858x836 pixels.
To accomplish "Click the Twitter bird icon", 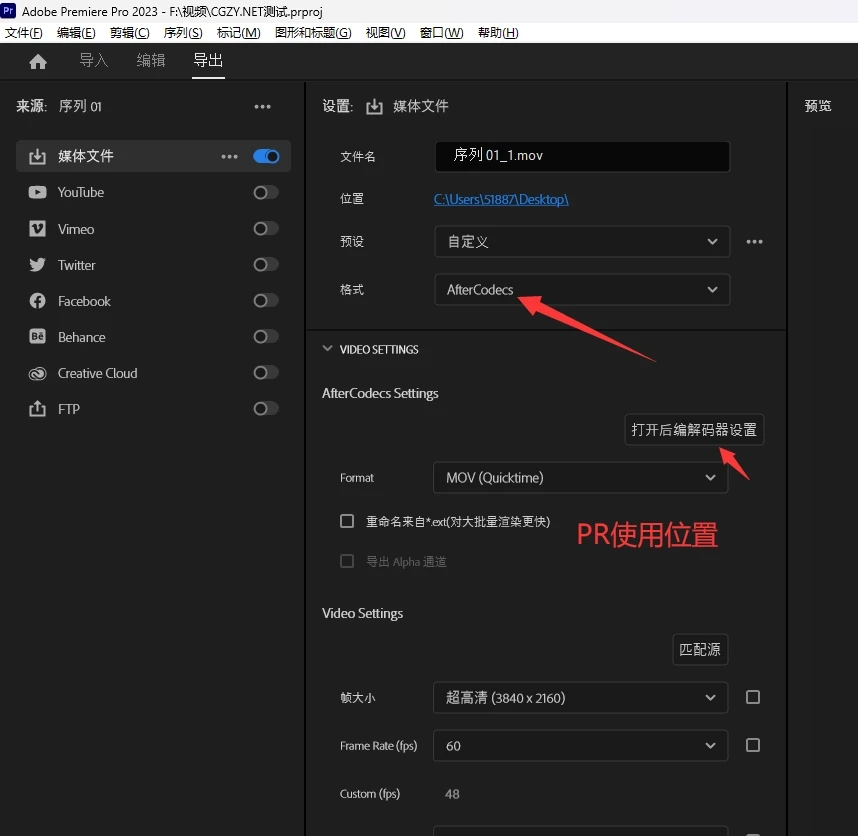I will [37, 265].
